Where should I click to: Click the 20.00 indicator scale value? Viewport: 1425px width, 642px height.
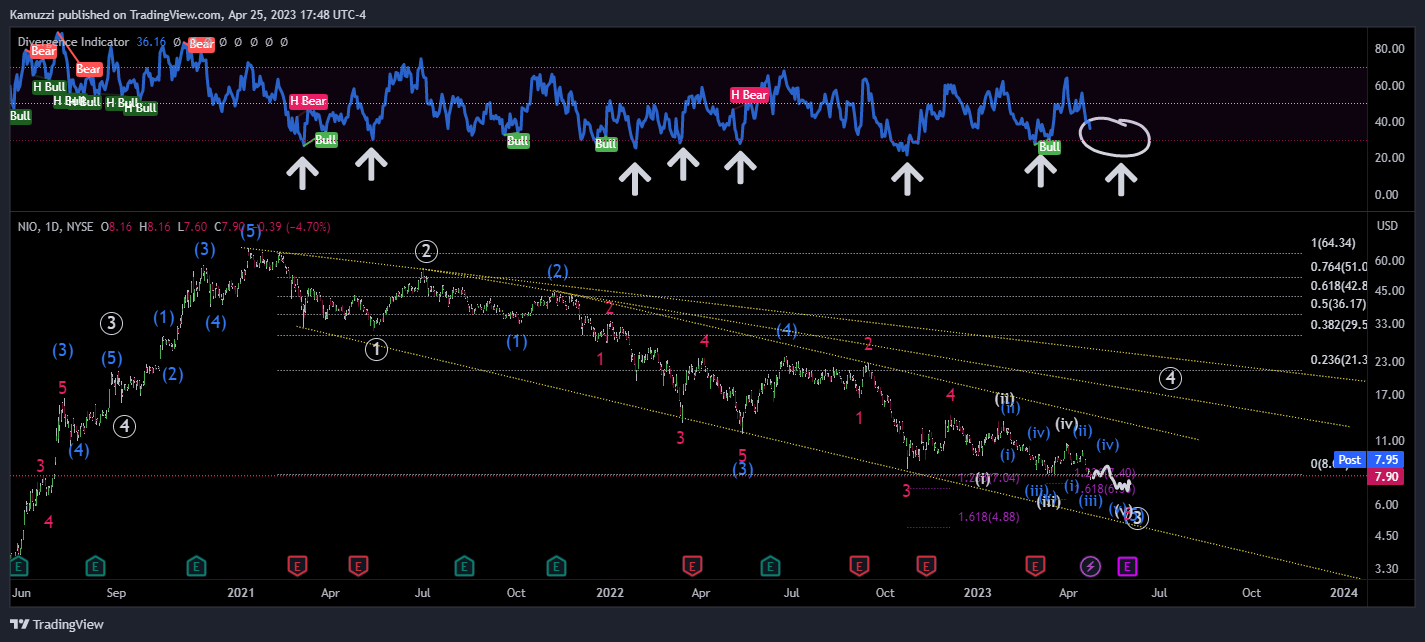tap(1390, 158)
